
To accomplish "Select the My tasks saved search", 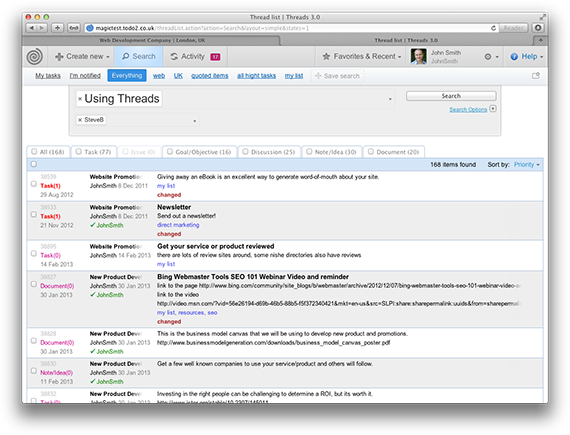I will pyautogui.click(x=48, y=76).
